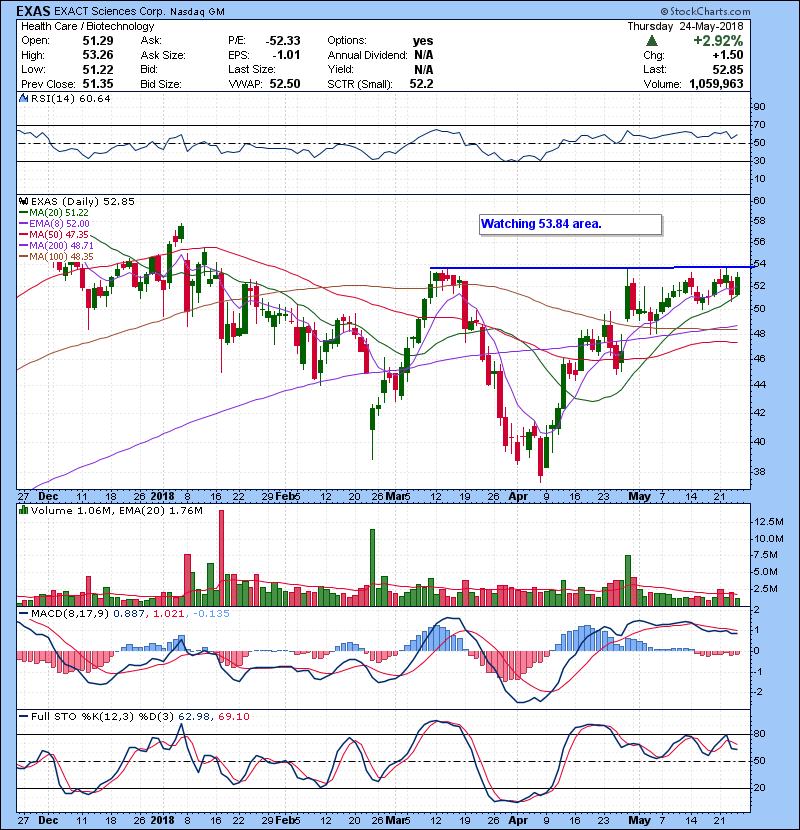The width and height of the screenshot is (800, 830).
Task: Click the MA(20) 51.22 legend entry
Action: [x=54, y=212]
